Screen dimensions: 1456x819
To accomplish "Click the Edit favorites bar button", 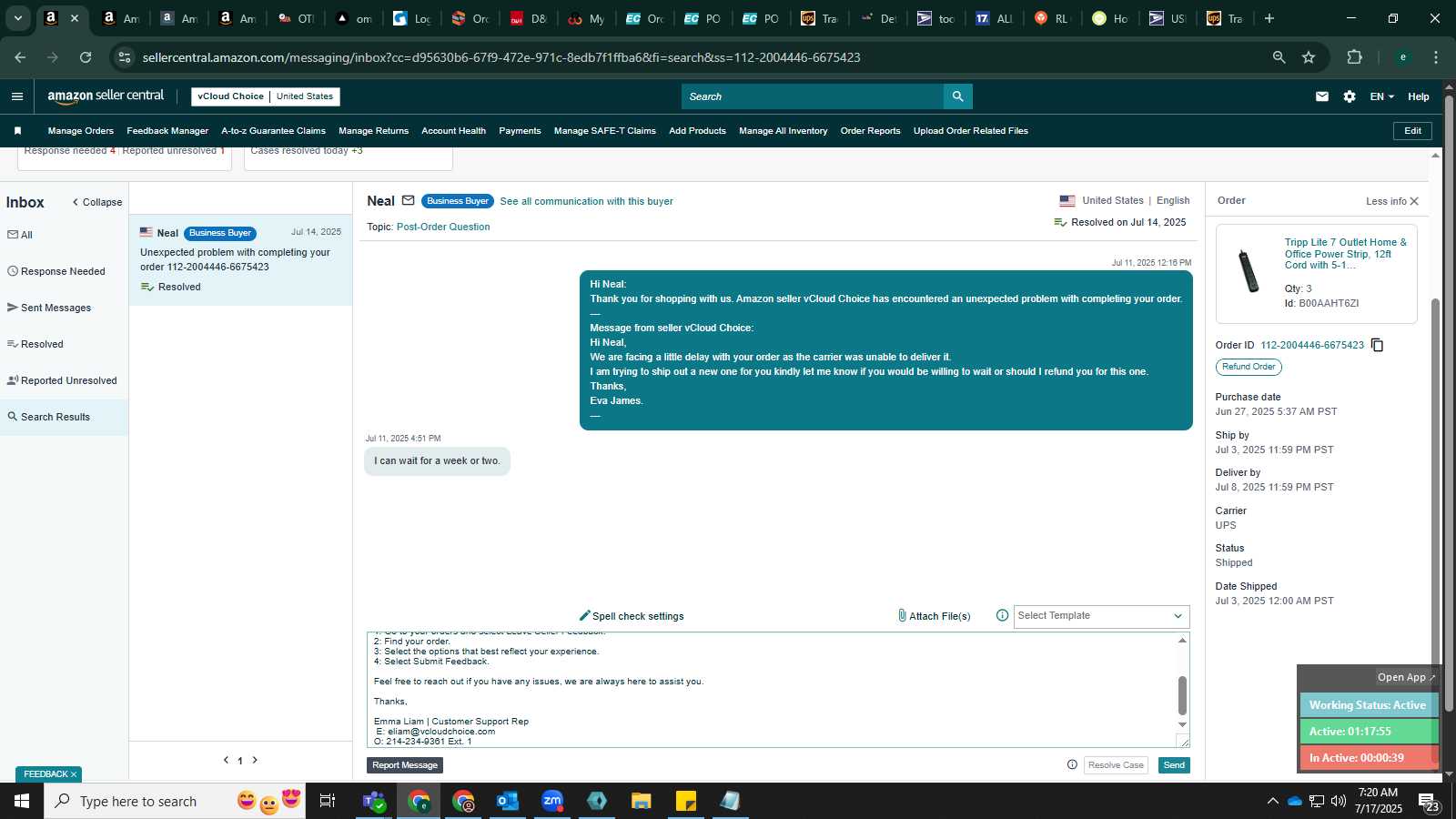I will coord(1412,131).
